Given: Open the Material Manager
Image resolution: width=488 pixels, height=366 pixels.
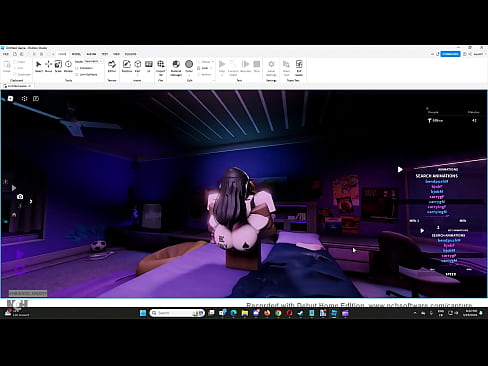Looking at the screenshot, I should click(176, 68).
